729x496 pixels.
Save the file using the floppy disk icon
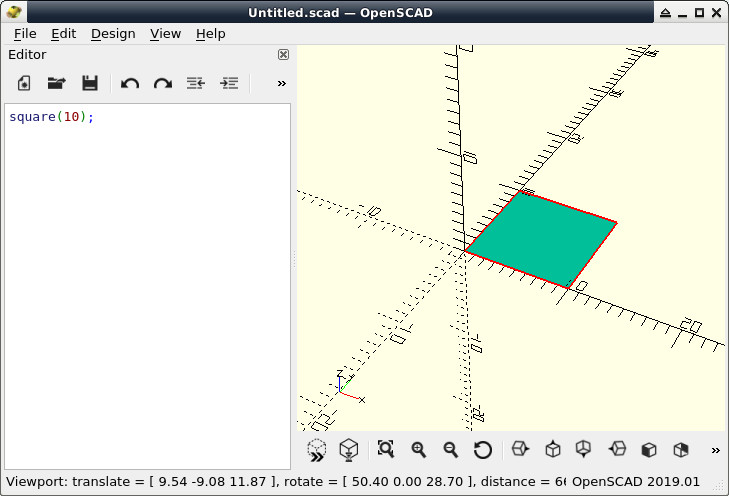pyautogui.click(x=90, y=83)
